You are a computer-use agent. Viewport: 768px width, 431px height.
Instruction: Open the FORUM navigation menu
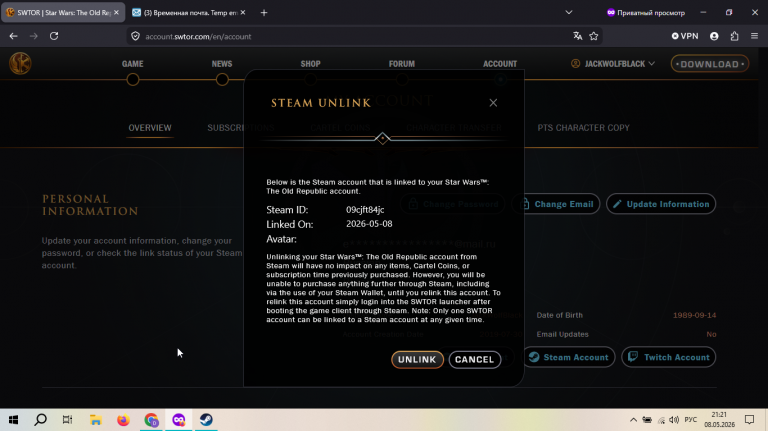402,64
